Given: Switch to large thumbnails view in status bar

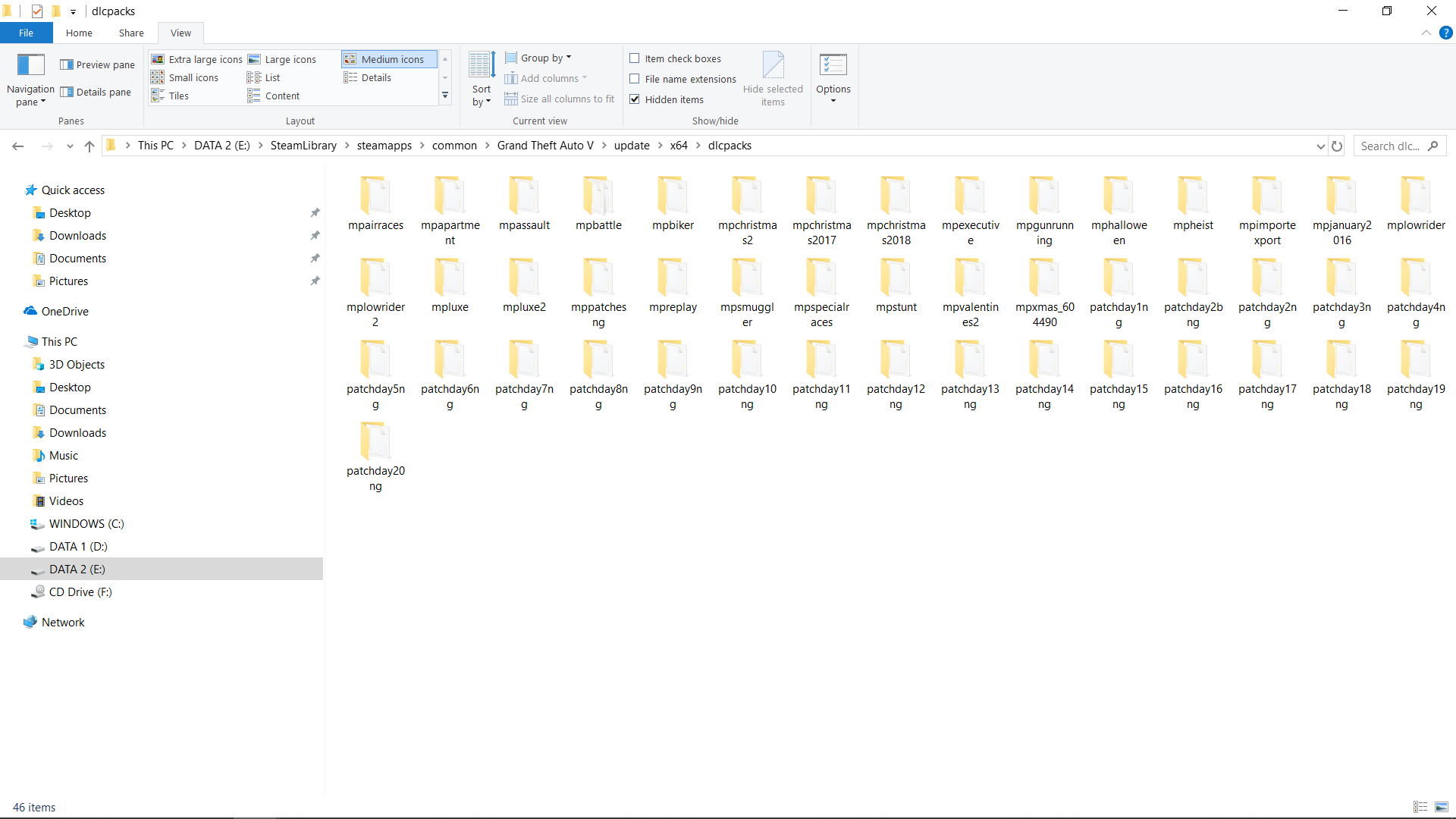Looking at the screenshot, I should tap(1442, 807).
